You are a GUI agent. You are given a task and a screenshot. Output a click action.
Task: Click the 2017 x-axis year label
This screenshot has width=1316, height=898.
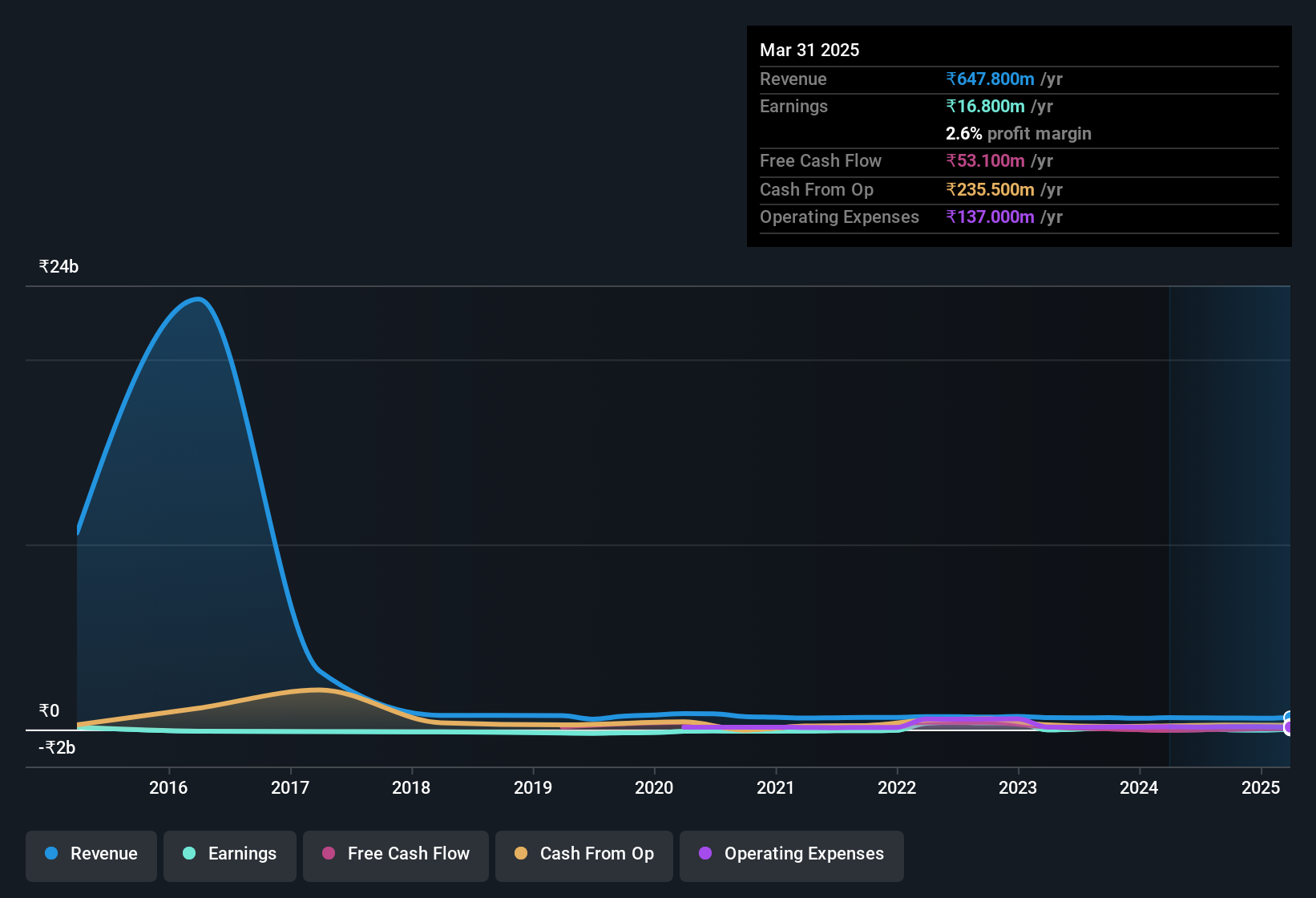(290, 787)
